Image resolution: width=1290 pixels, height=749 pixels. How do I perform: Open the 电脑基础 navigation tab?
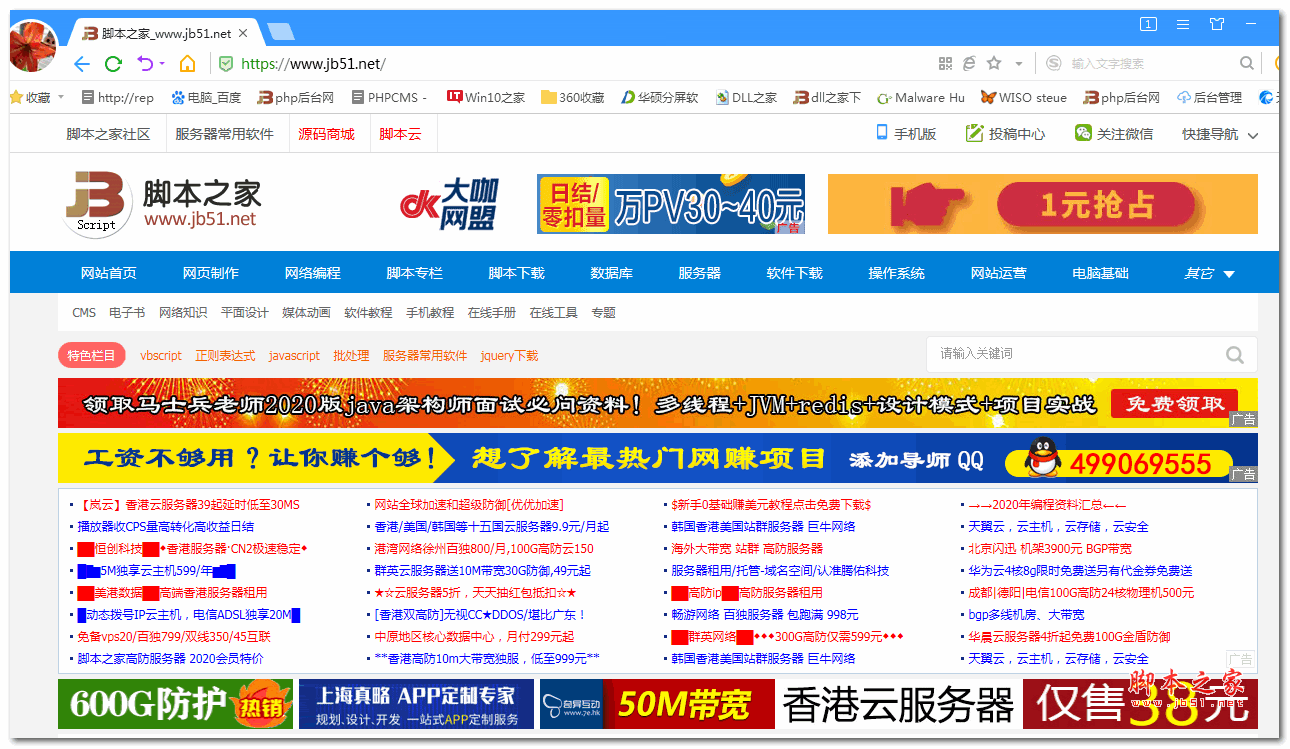[1101, 273]
